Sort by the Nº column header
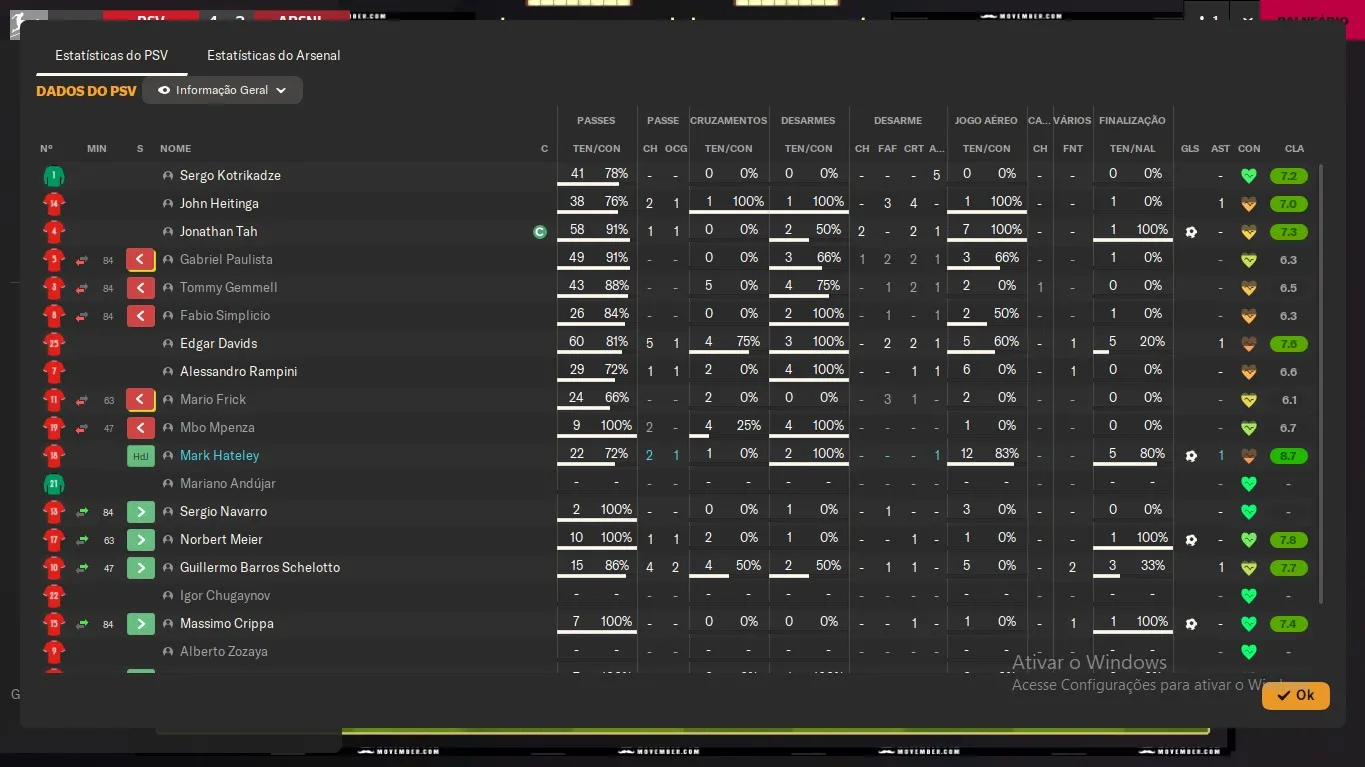 pos(46,149)
